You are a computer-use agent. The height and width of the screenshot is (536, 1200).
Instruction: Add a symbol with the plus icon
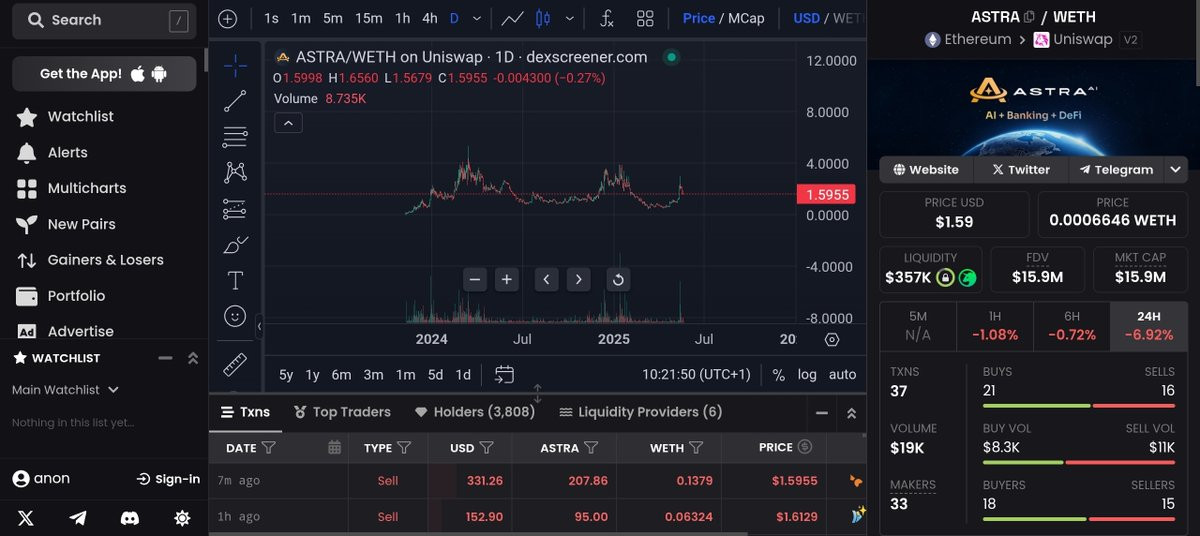(x=228, y=18)
